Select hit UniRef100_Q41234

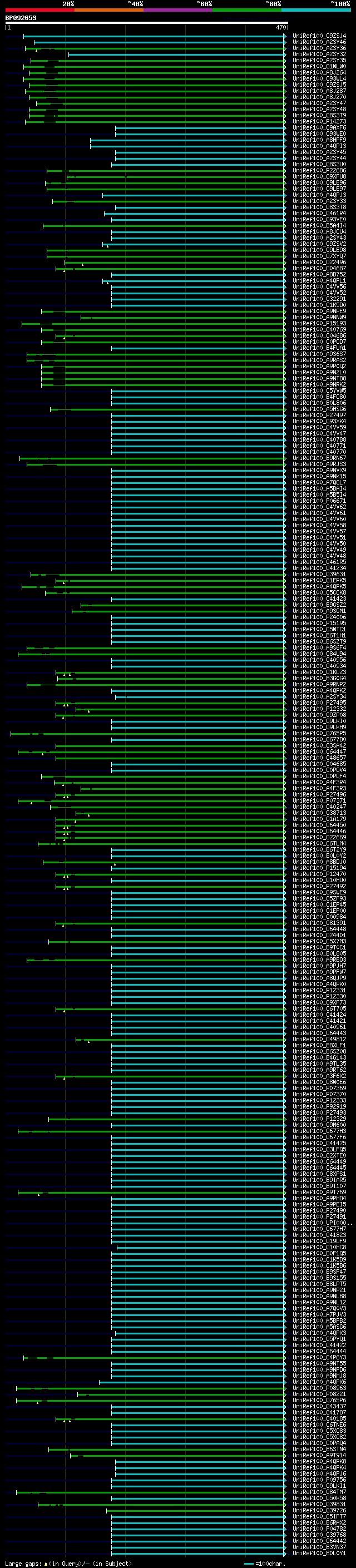click(x=319, y=568)
